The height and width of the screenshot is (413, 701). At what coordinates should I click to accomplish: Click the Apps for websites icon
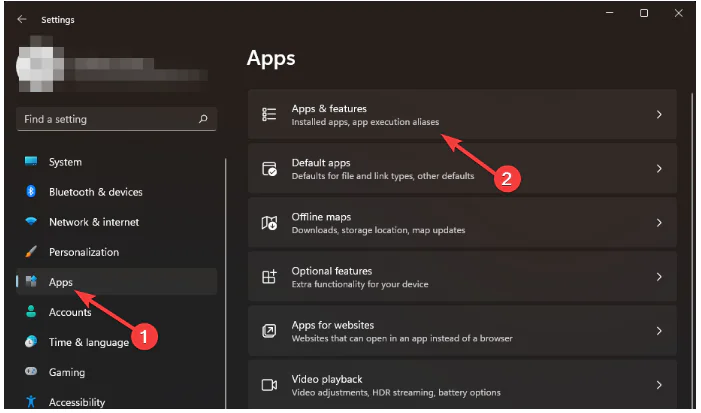[269, 331]
